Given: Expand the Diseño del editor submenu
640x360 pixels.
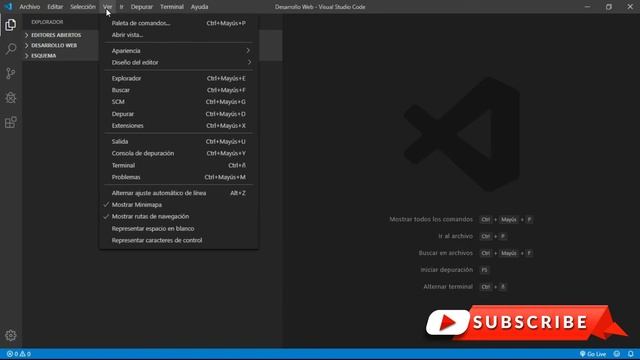Looking at the screenshot, I should point(179,62).
